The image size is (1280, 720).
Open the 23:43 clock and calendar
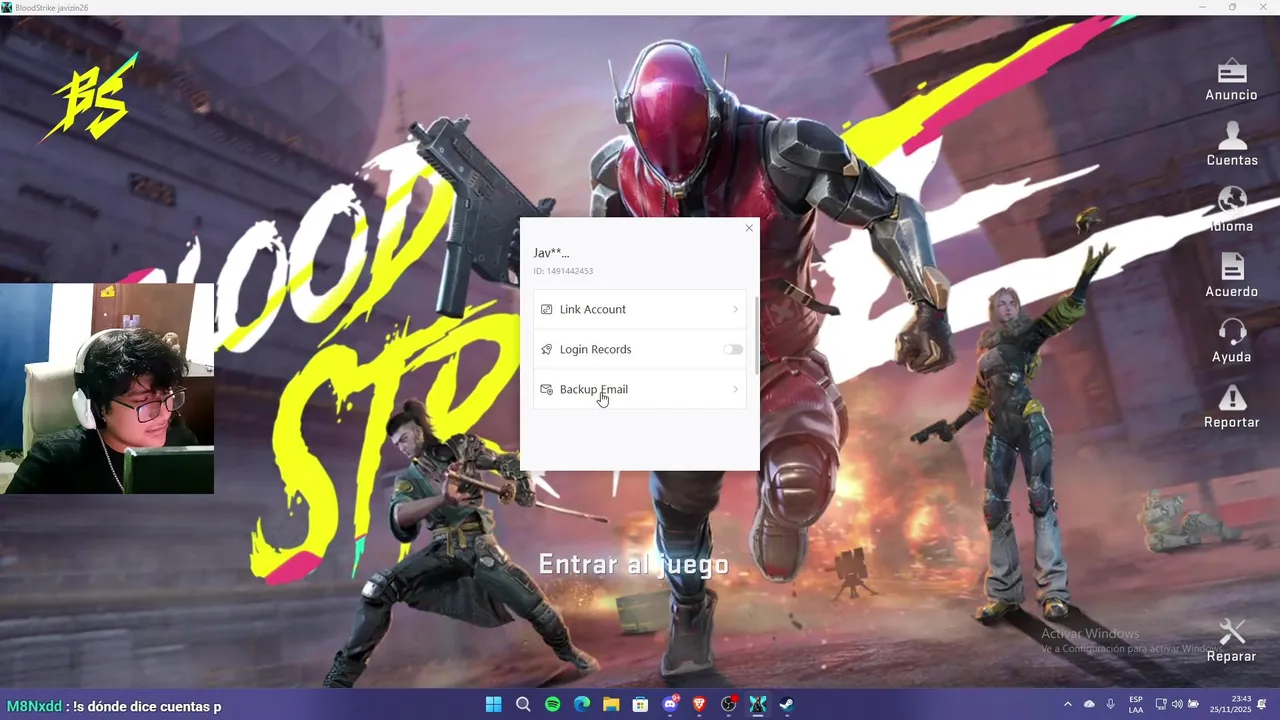1230,704
